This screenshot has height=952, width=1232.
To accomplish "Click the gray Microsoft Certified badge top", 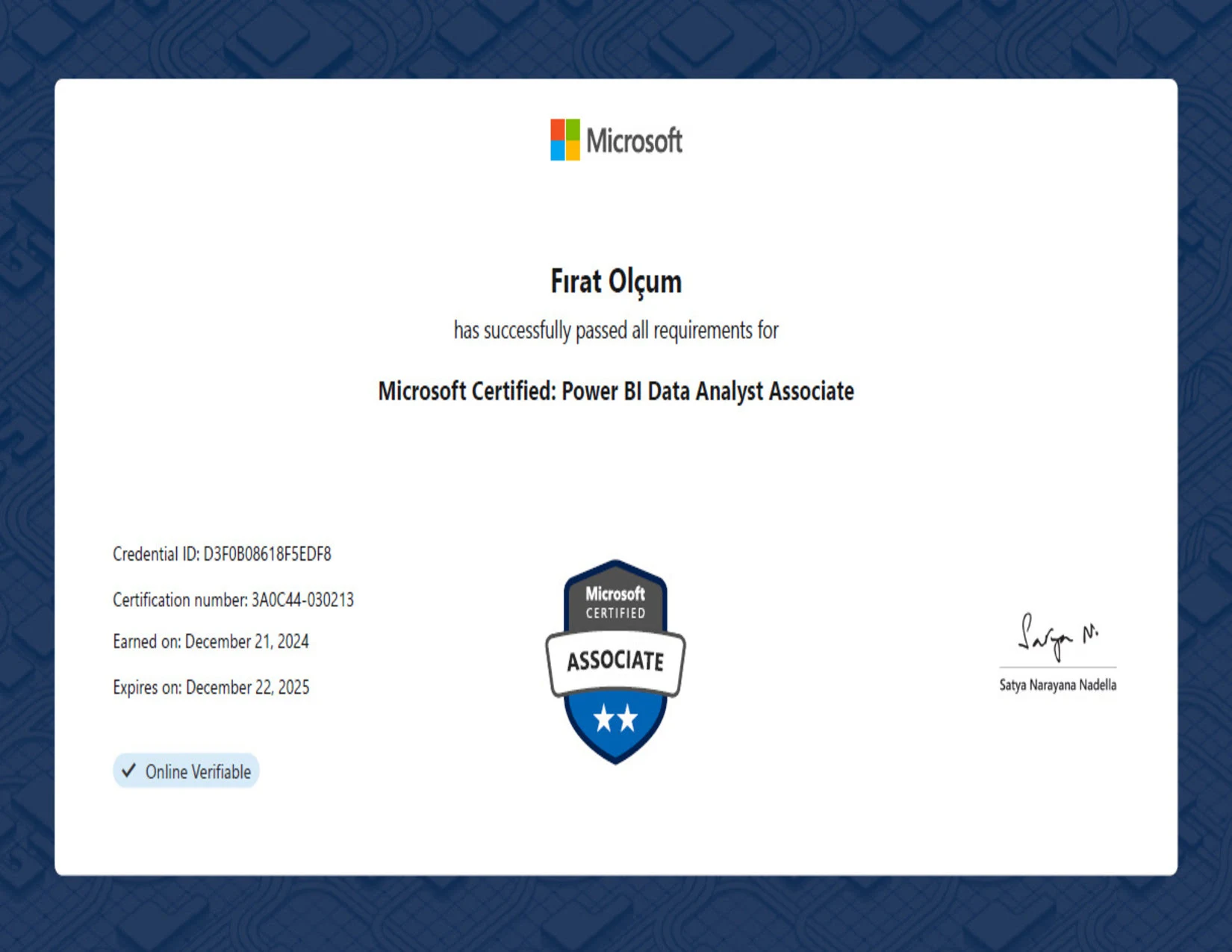I will point(615,598).
